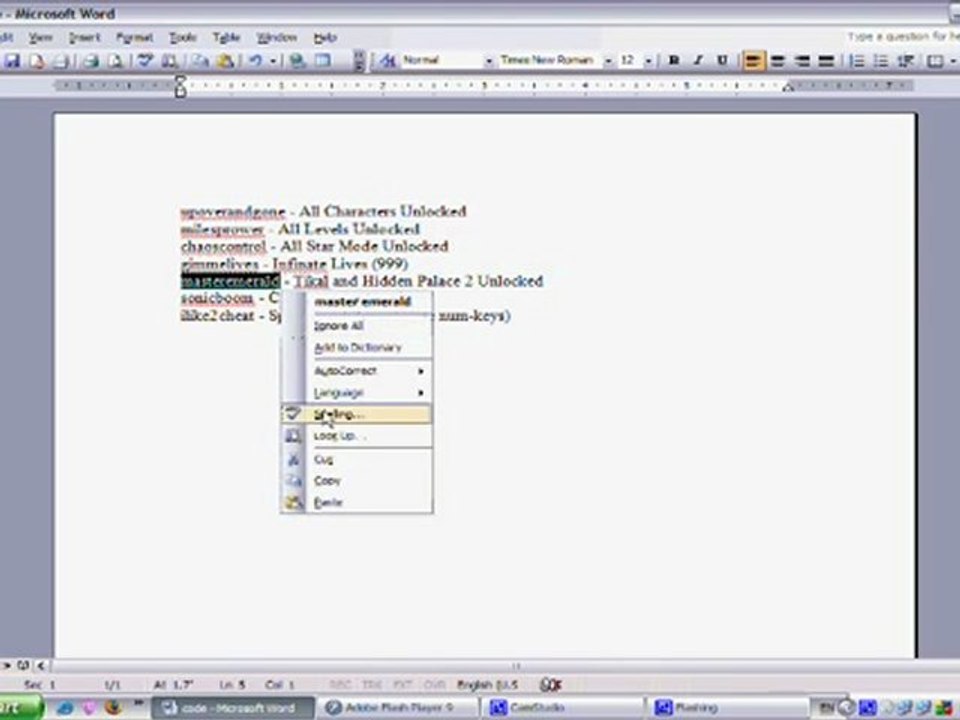Toggle OVR overtype mode in status bar
This screenshot has height=720, width=960.
[435, 684]
